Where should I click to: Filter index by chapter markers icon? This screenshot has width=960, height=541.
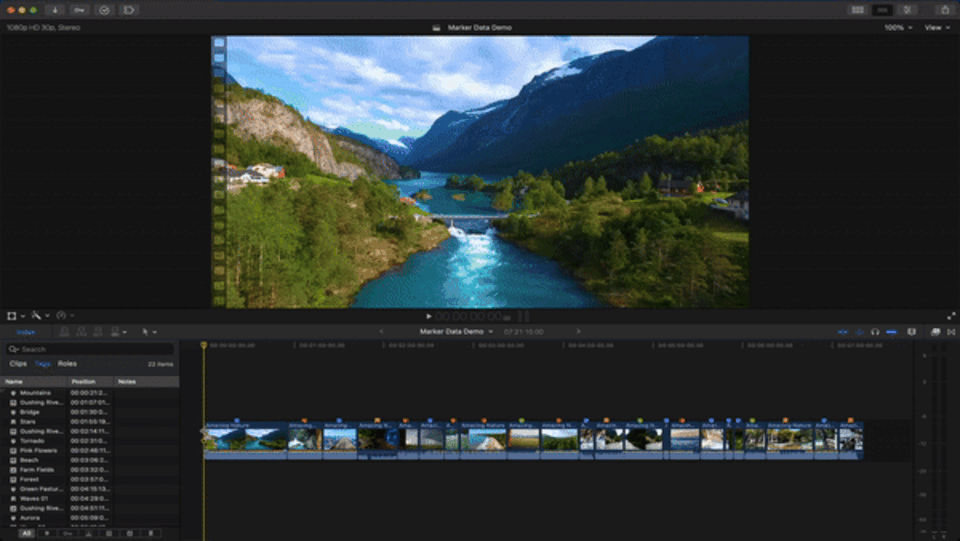pos(151,534)
